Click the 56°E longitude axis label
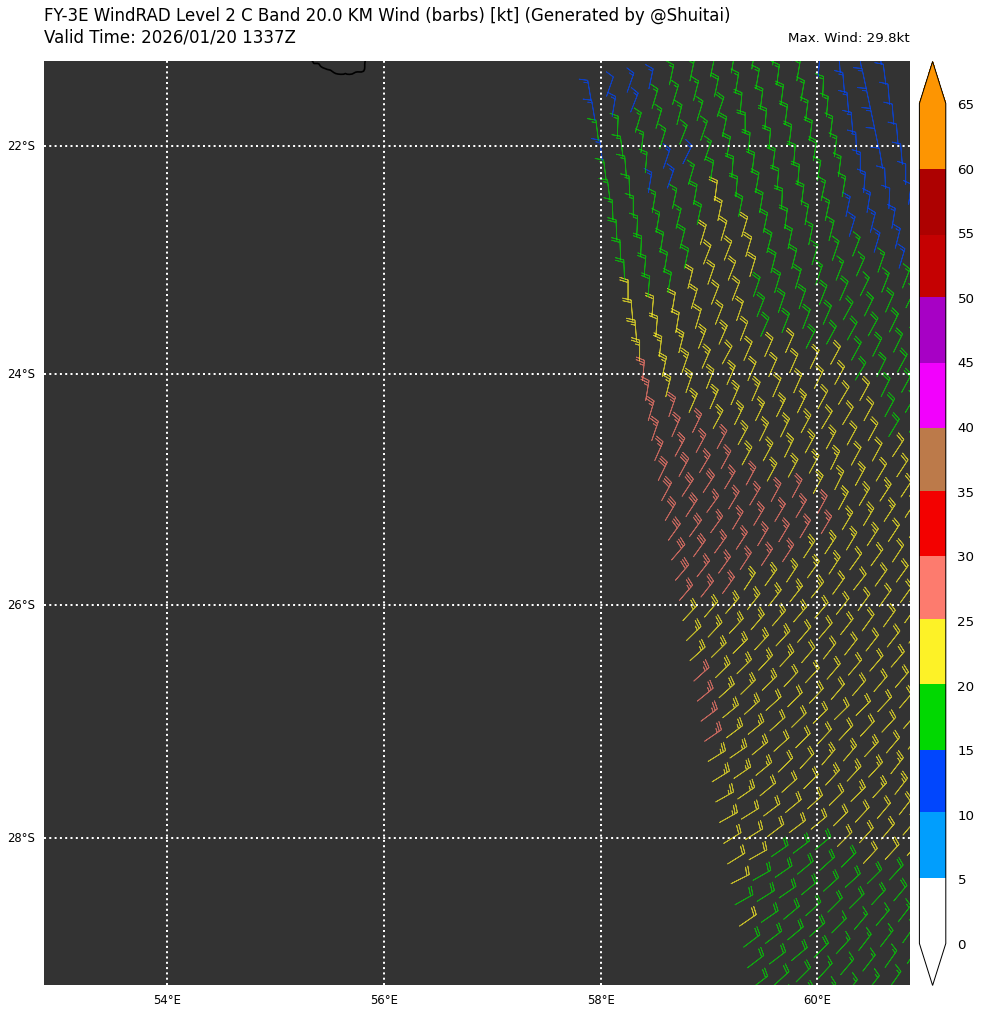 click(x=384, y=1000)
